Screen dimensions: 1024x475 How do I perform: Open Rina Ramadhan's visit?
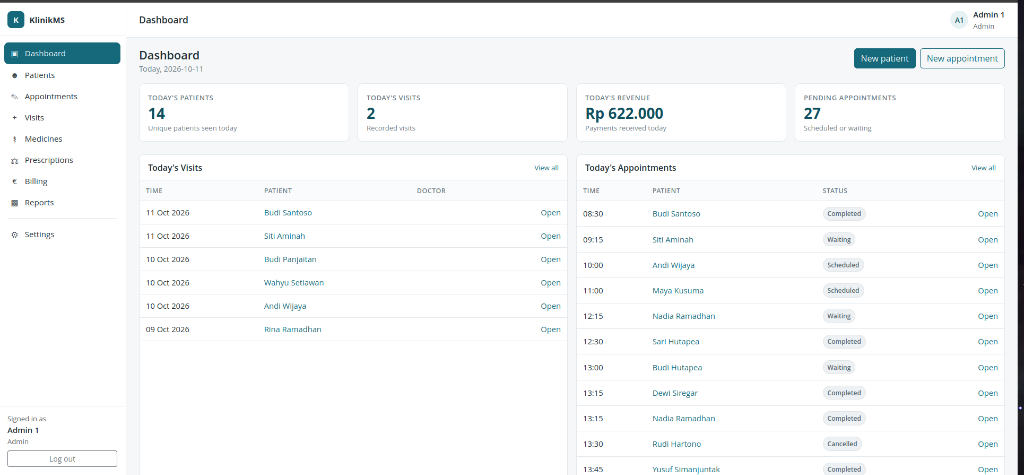(x=551, y=329)
